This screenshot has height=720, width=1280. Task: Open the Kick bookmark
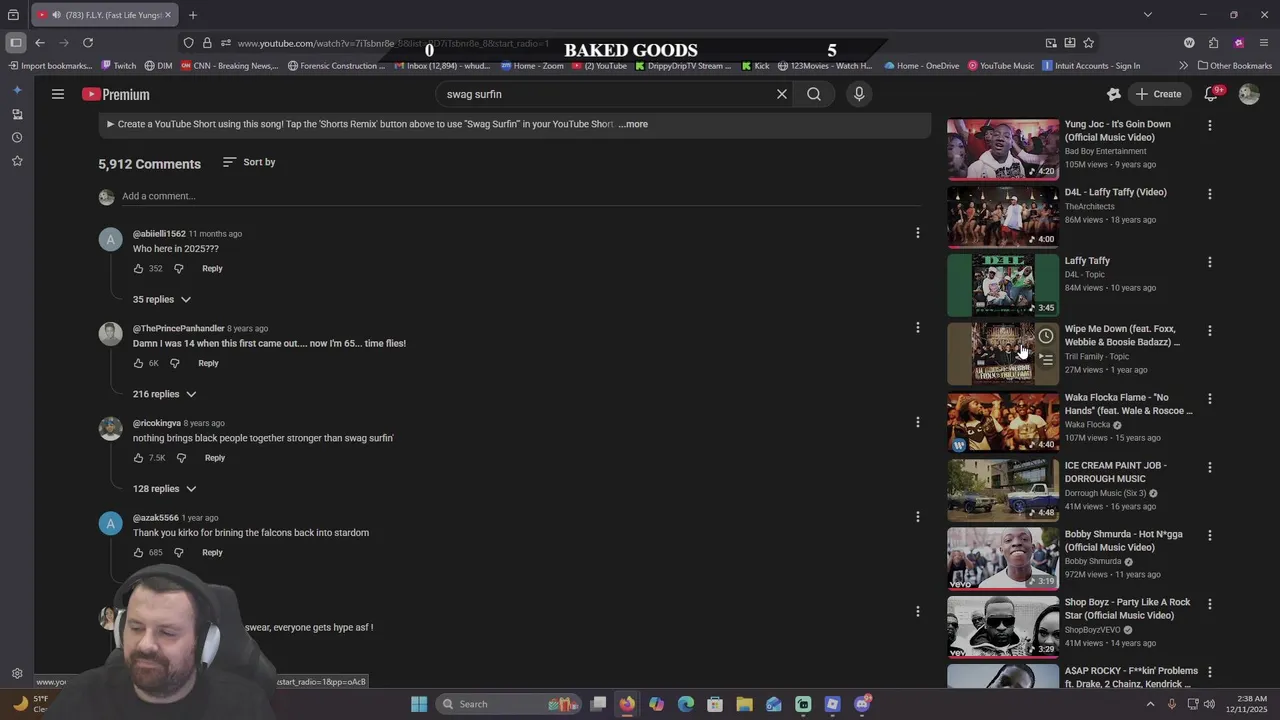tap(755, 66)
